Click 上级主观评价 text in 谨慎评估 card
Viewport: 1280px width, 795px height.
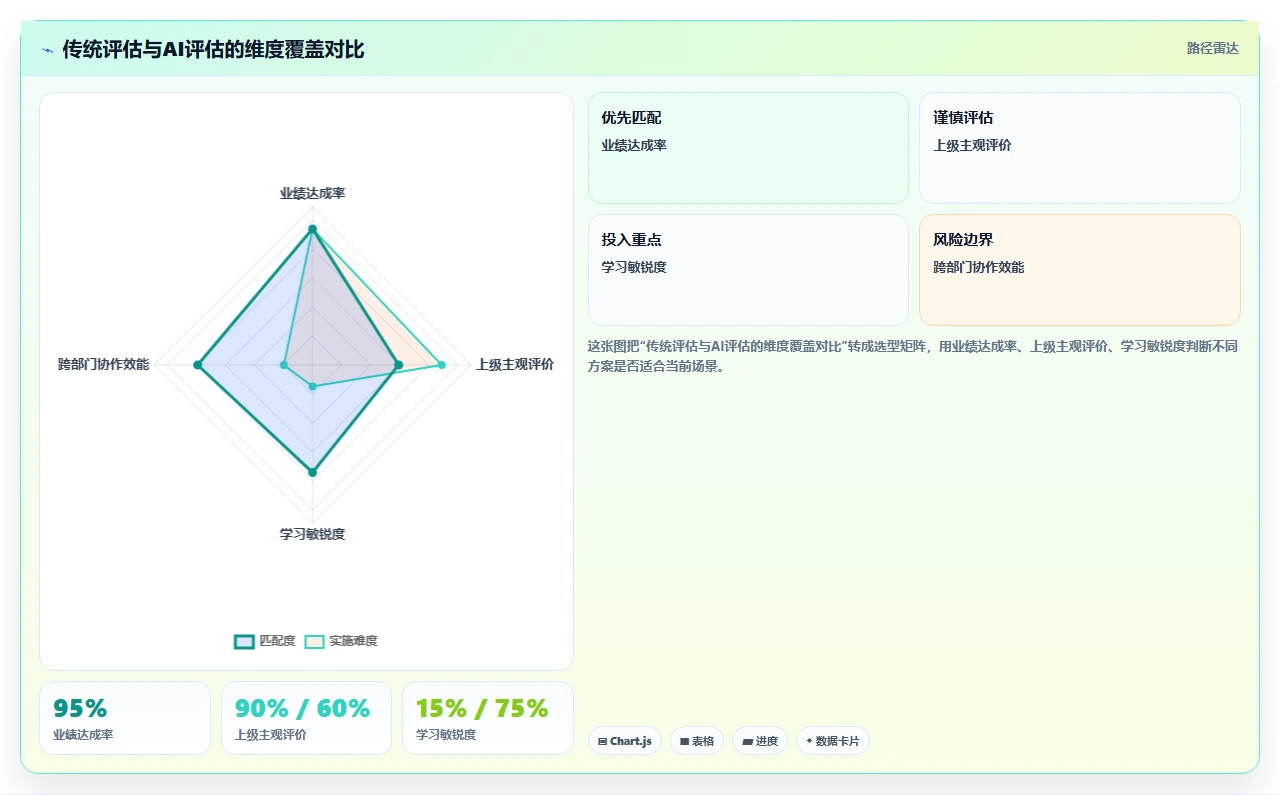pos(972,145)
